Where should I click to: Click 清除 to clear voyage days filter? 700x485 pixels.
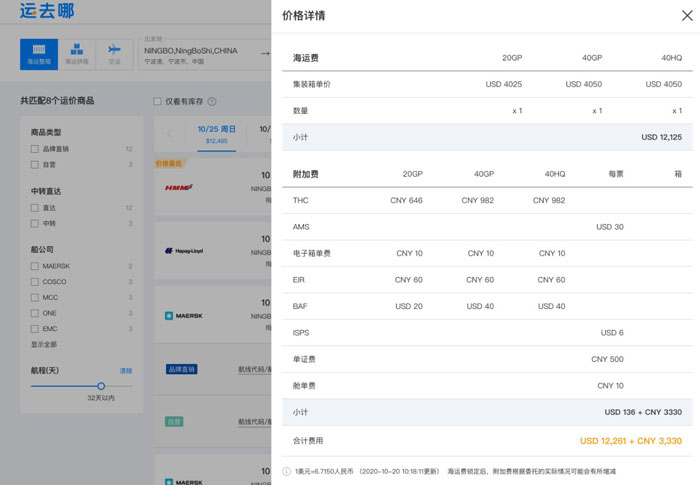pyautogui.click(x=126, y=371)
